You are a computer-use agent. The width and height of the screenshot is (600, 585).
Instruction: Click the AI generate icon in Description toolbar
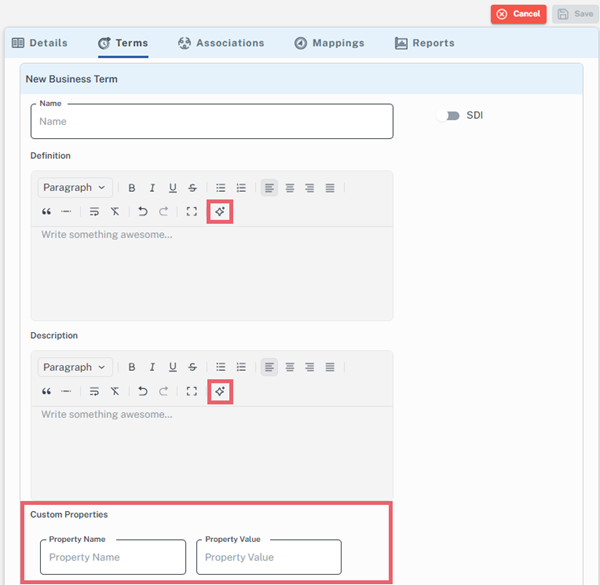pos(220,392)
